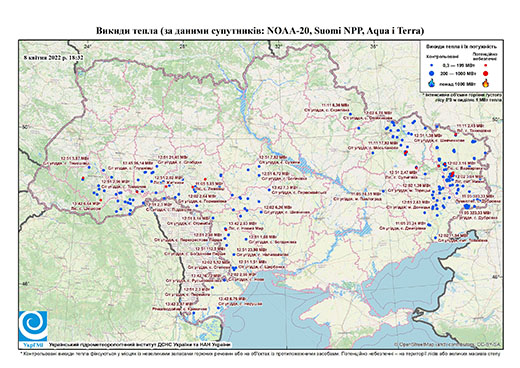Click the 36° longitude grid label
This screenshot has height=368, width=520.
(x=374, y=46)
